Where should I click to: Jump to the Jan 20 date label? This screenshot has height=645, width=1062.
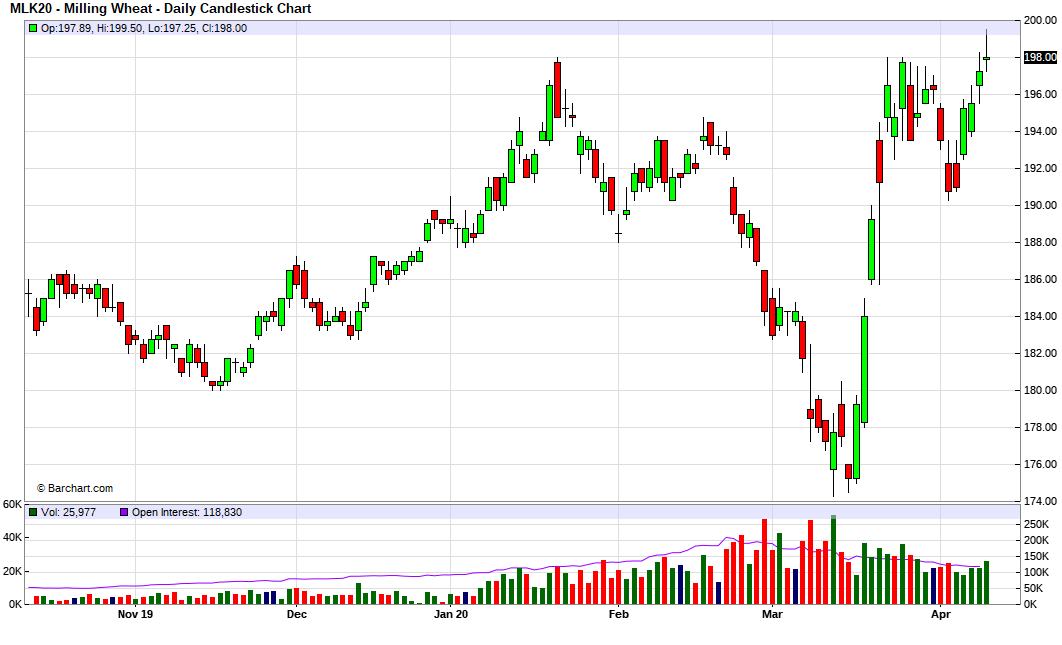(450, 615)
